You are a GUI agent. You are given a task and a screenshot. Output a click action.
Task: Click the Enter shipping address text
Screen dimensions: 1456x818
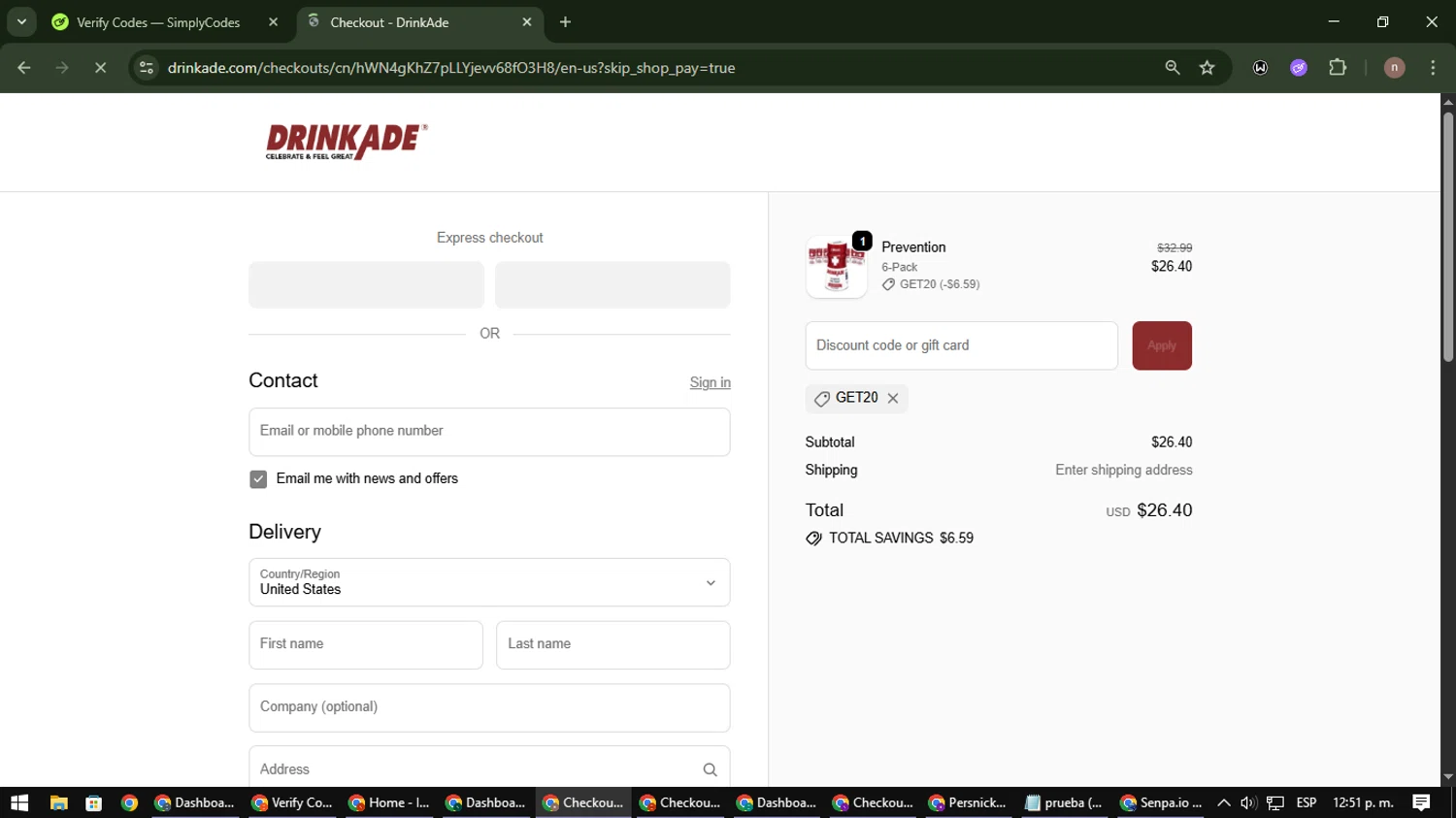click(x=1124, y=470)
